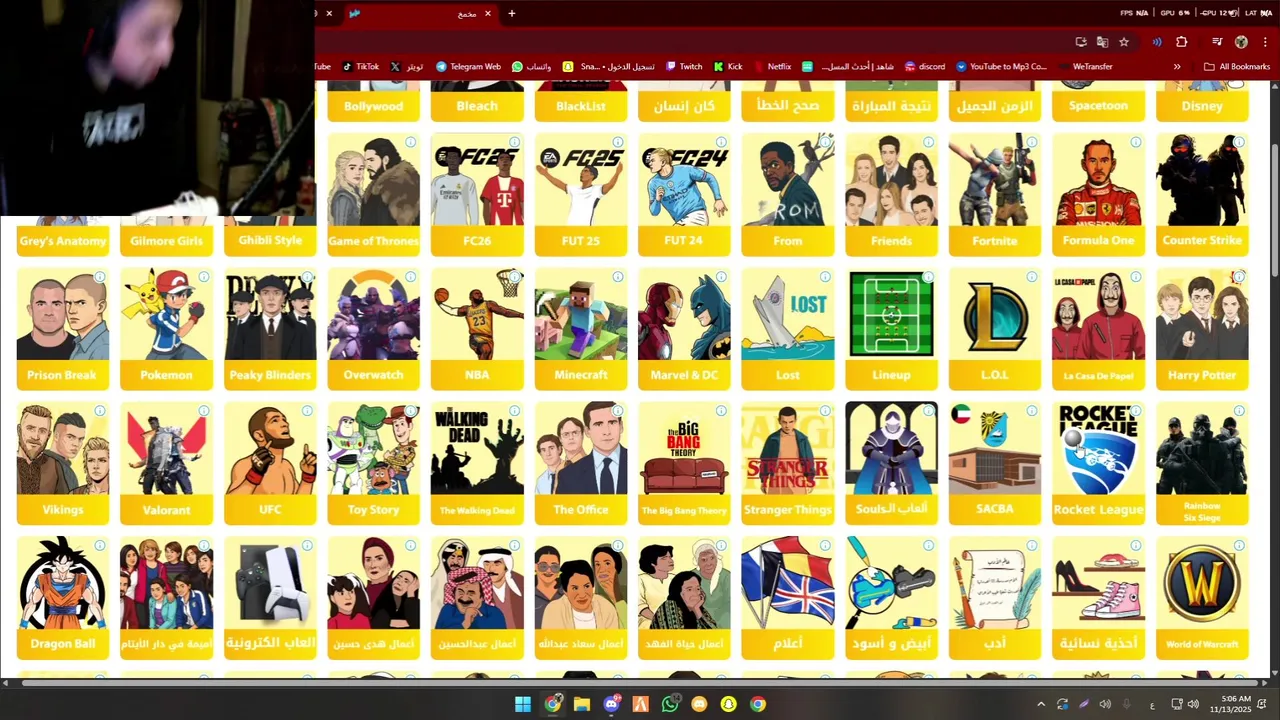
Task: Click the translate page icon in address bar
Action: point(1102,42)
